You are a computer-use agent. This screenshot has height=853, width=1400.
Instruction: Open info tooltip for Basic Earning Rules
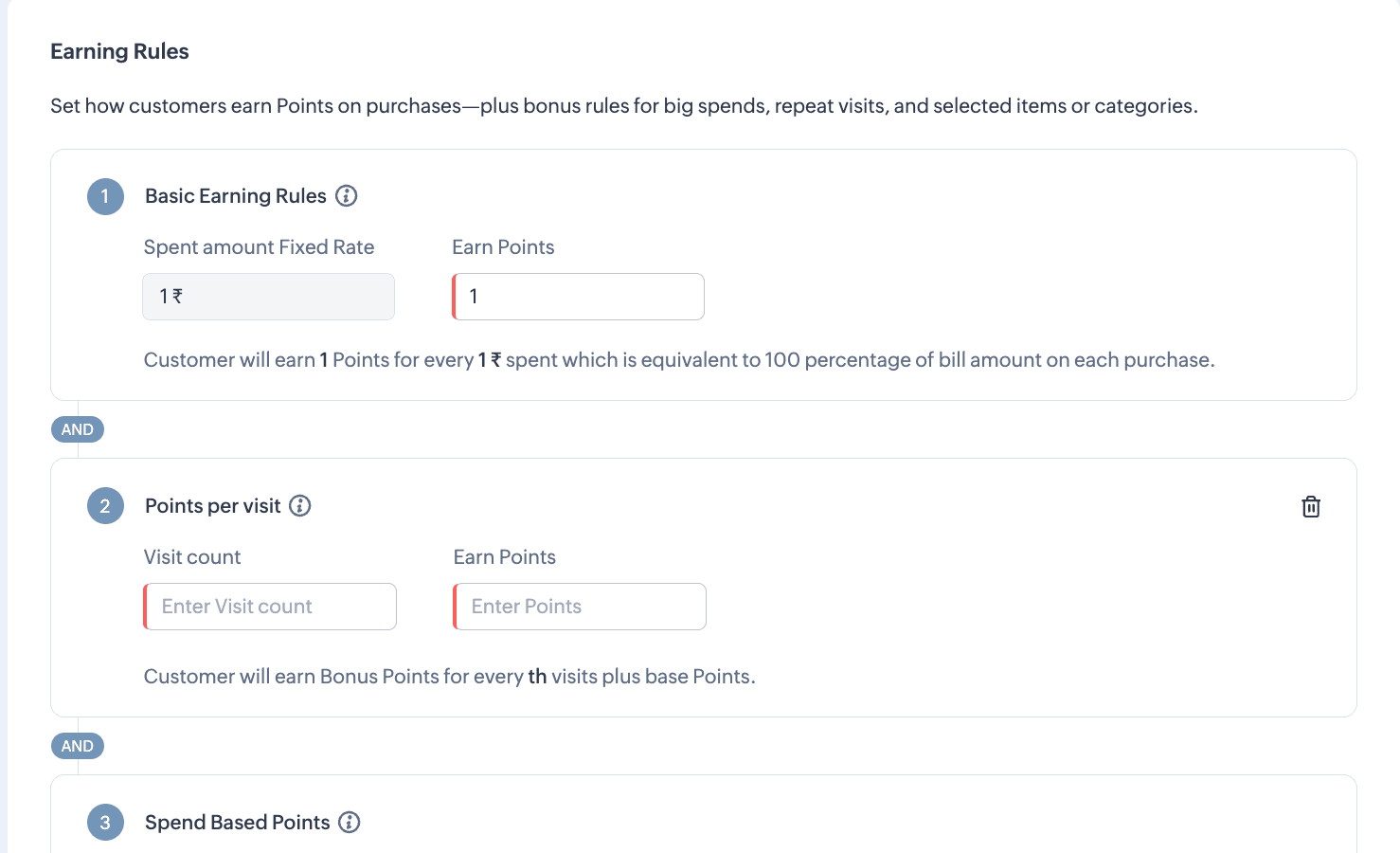(347, 196)
